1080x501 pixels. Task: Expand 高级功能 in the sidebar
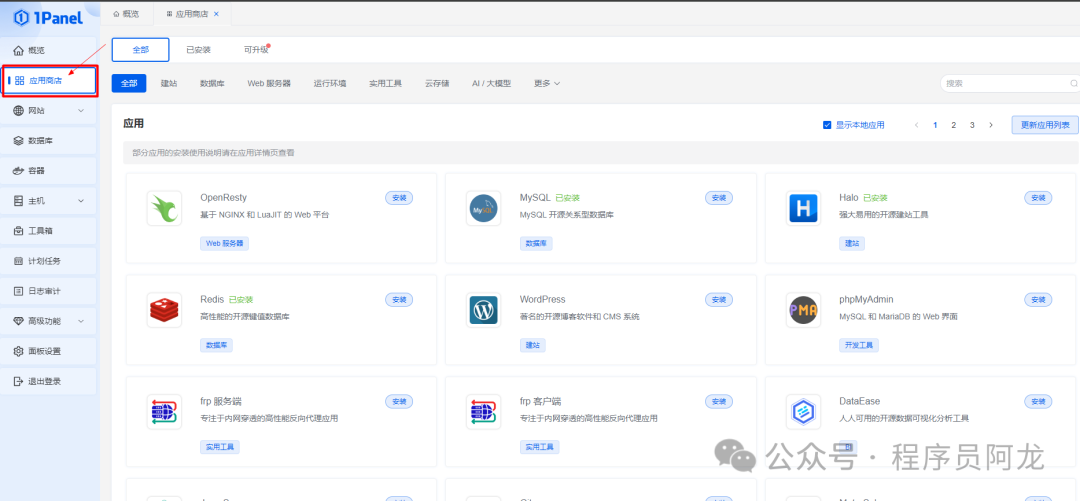pyautogui.click(x=49, y=321)
